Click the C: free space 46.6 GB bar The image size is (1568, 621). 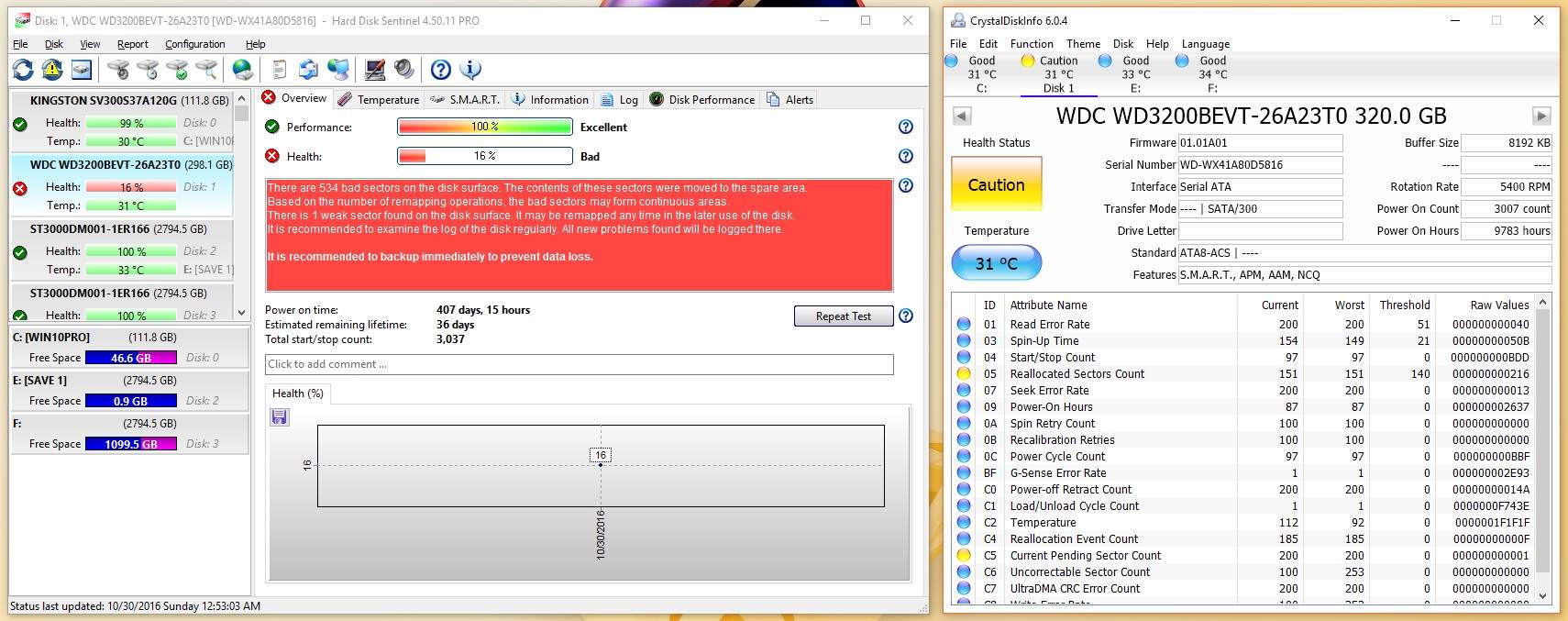(x=131, y=358)
